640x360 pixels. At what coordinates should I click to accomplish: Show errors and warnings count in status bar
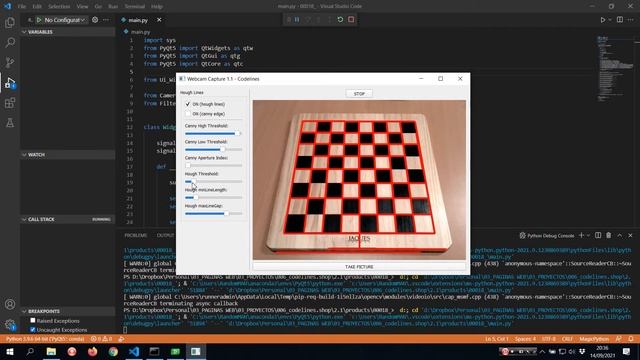pyautogui.click(x=101, y=339)
